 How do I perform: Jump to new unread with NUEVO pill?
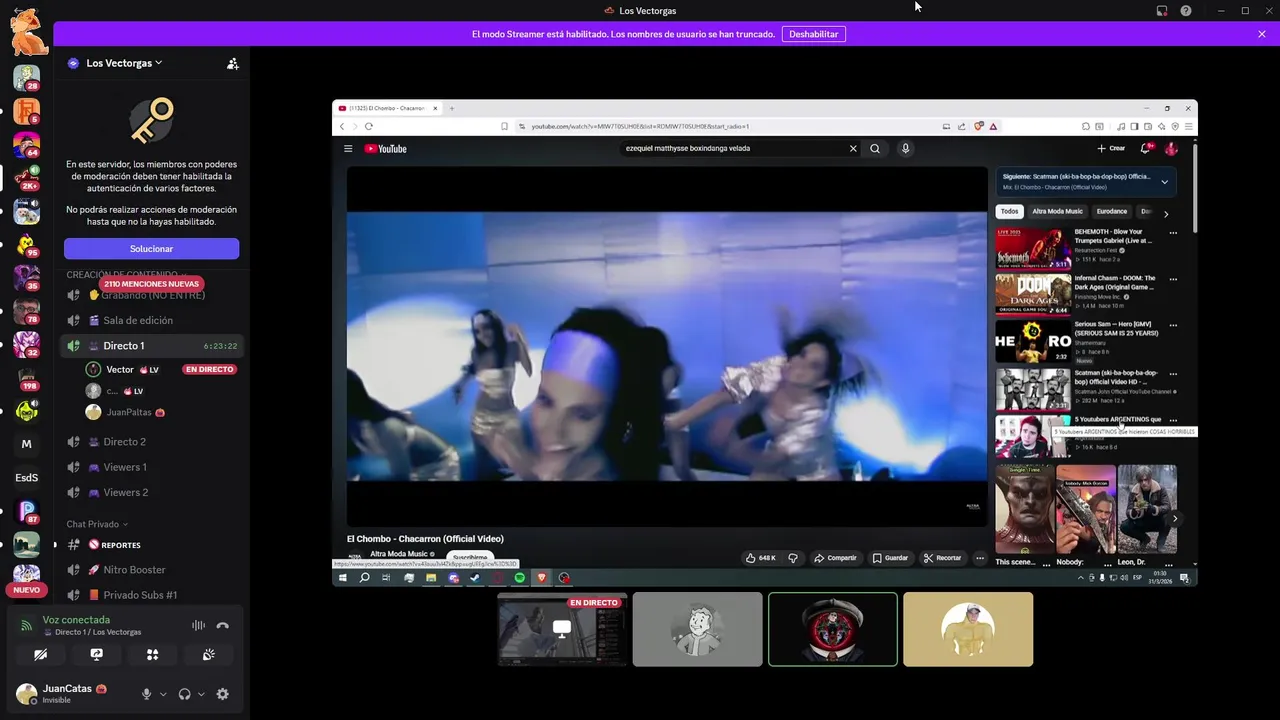point(27,590)
